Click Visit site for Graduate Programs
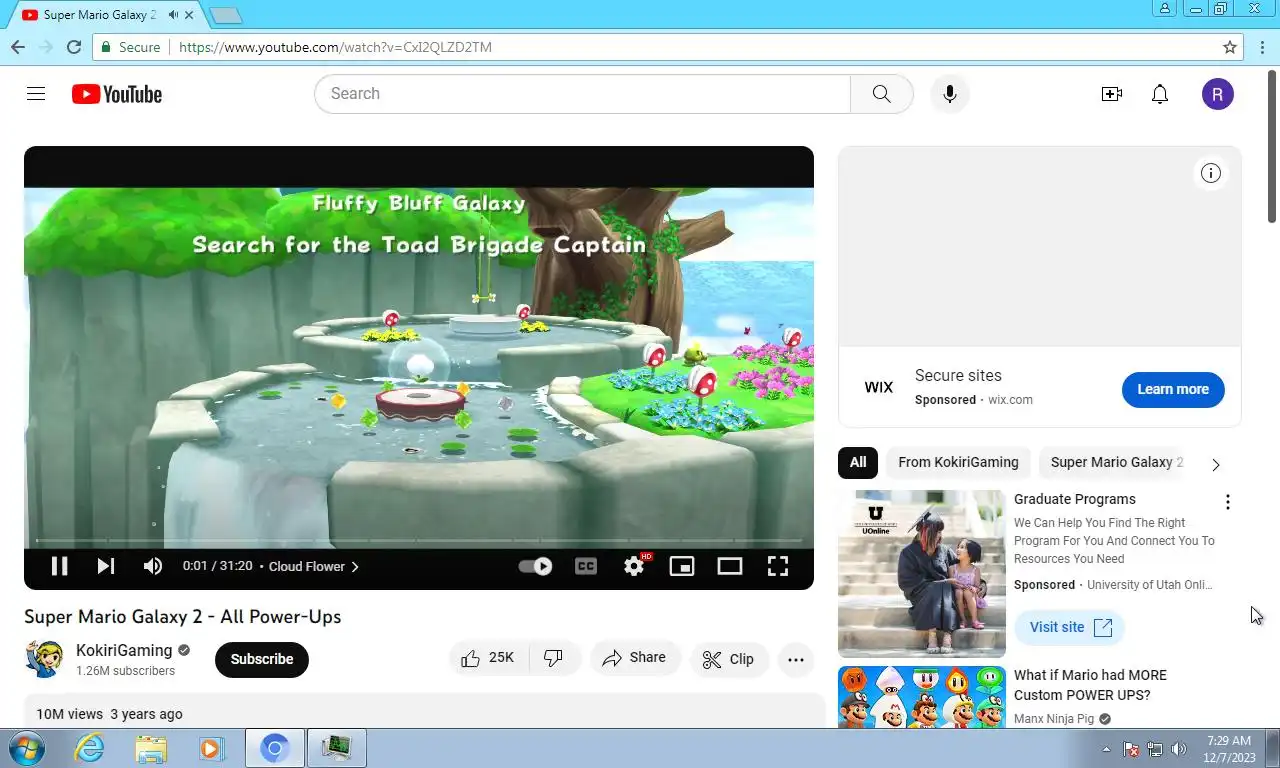The width and height of the screenshot is (1280, 768). (x=1070, y=627)
